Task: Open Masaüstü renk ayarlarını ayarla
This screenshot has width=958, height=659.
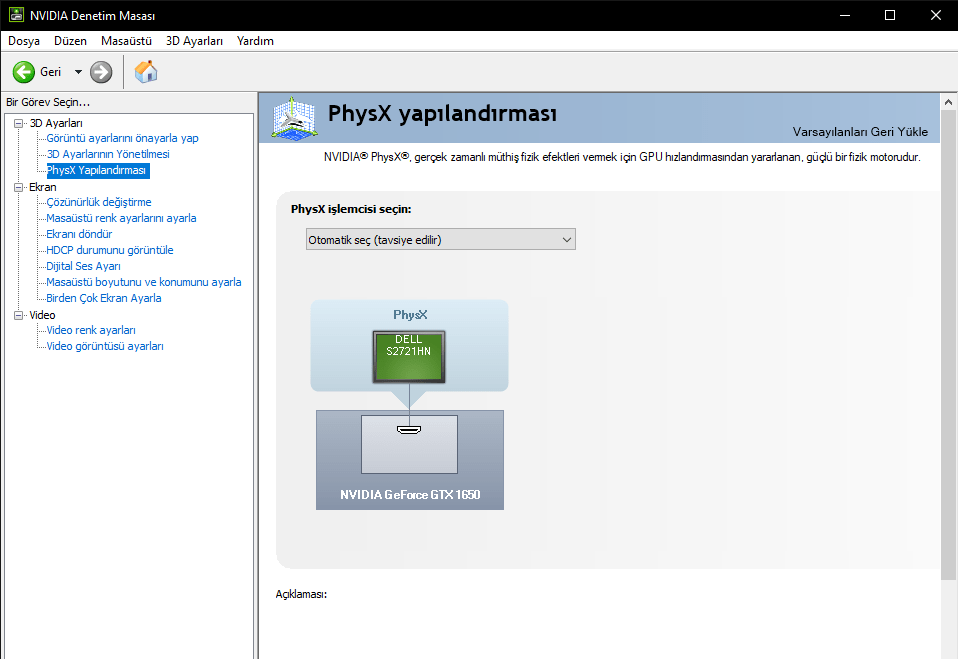Action: (x=121, y=218)
